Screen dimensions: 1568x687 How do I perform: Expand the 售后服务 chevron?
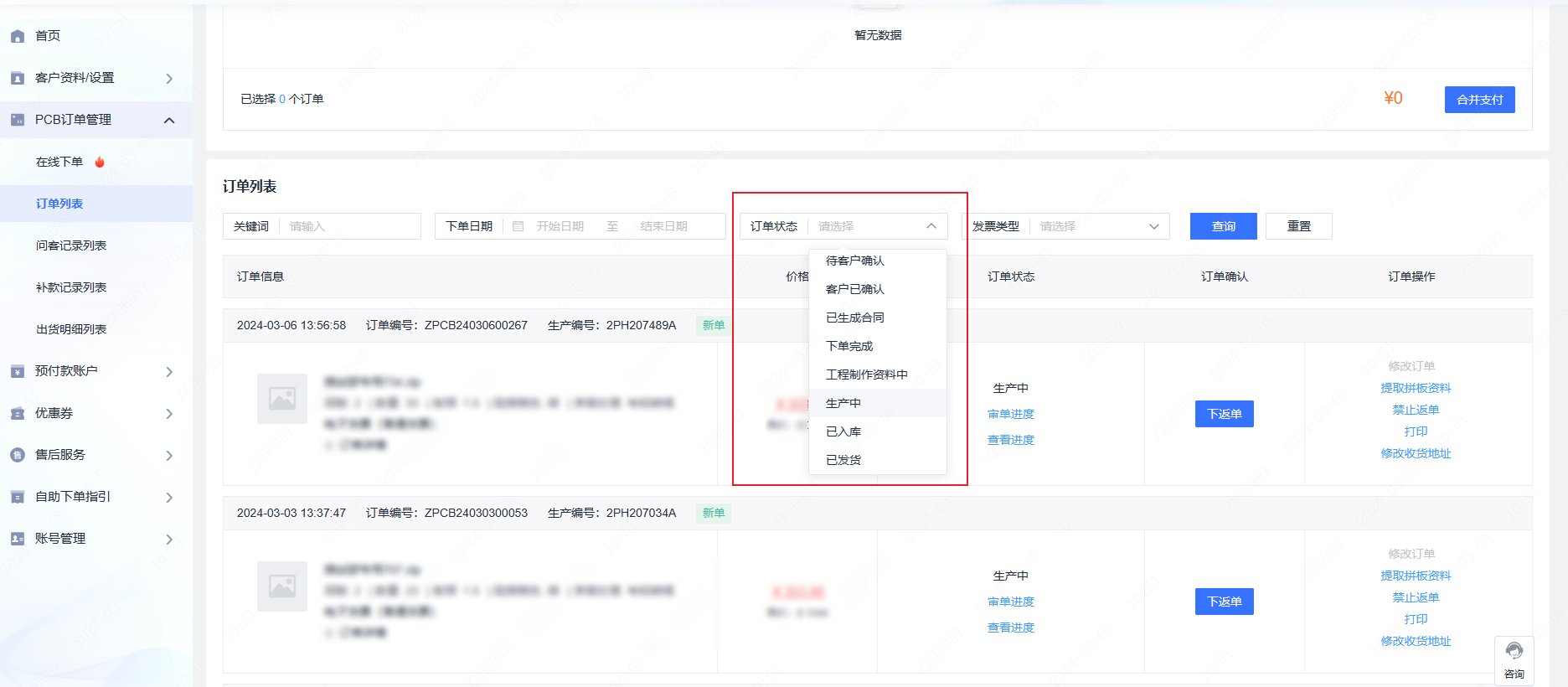pyautogui.click(x=169, y=455)
